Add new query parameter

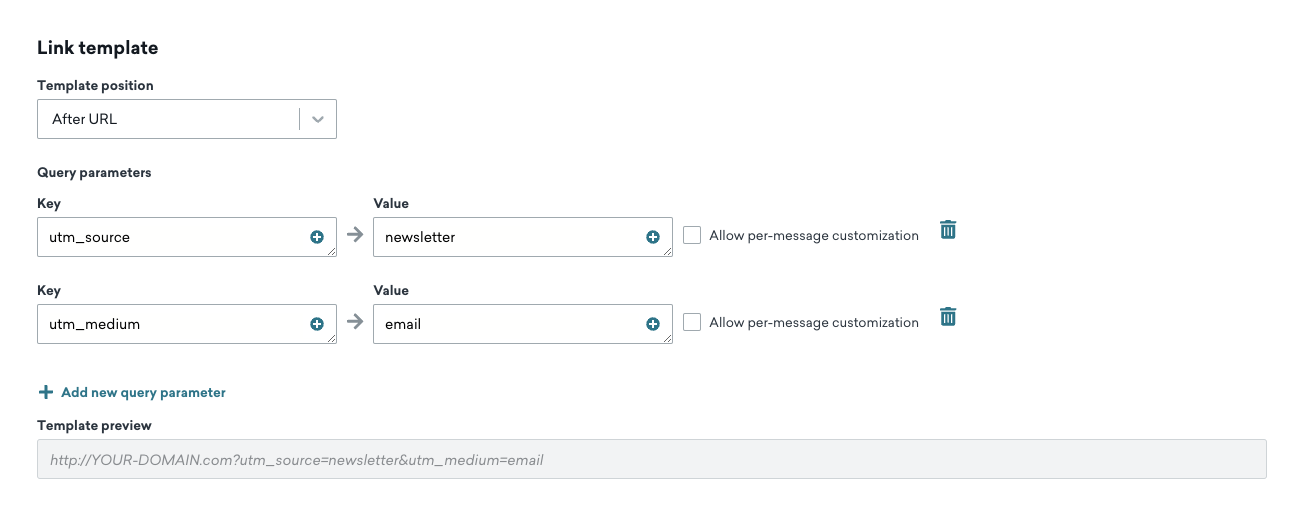click(132, 392)
